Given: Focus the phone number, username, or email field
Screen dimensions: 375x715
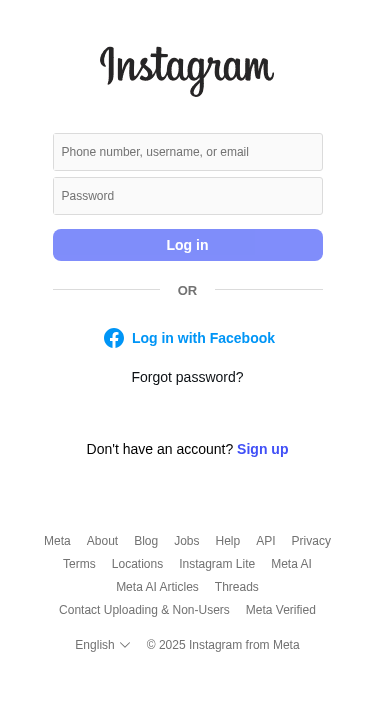Looking at the screenshot, I should click(x=188, y=152).
